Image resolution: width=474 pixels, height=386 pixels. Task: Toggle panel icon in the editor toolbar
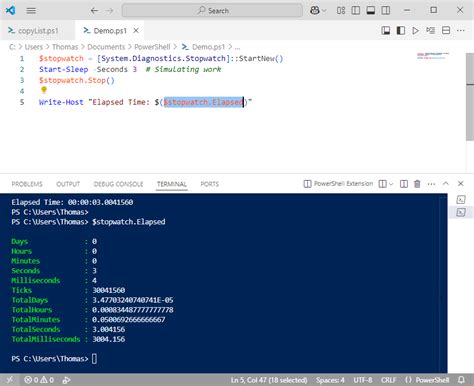click(386, 31)
